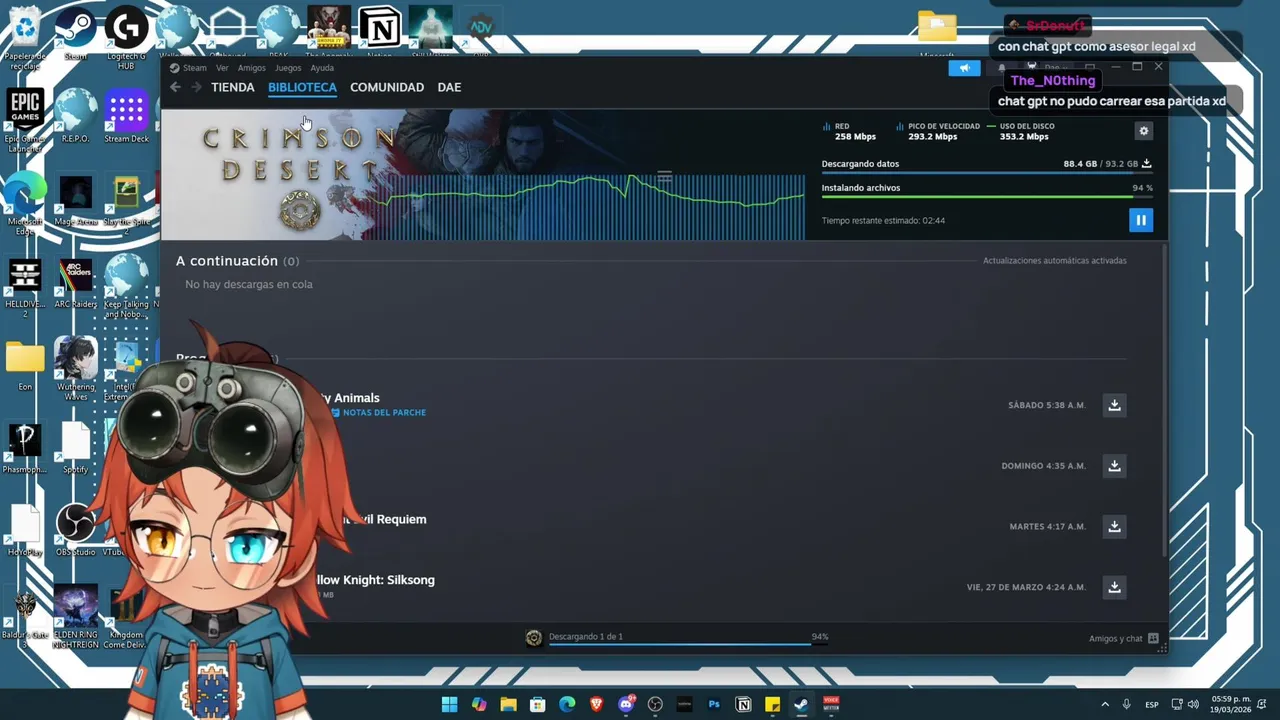Open HELLDIVERS 2 desktop shortcut
Image resolution: width=1280 pixels, height=720 pixels.
pyautogui.click(x=25, y=288)
